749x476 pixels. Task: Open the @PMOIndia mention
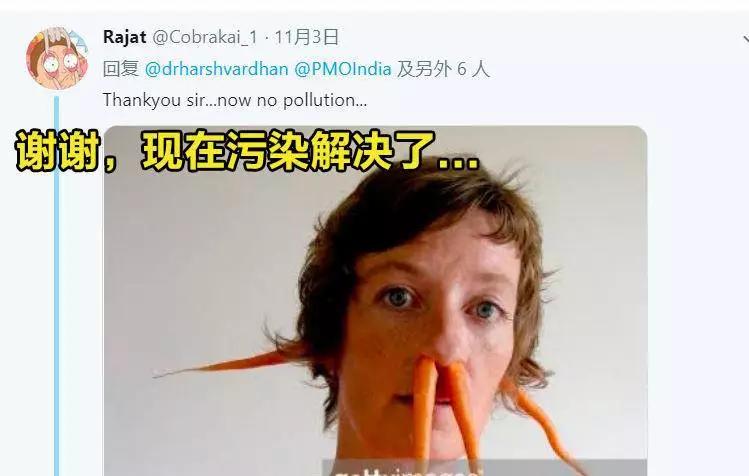342,69
